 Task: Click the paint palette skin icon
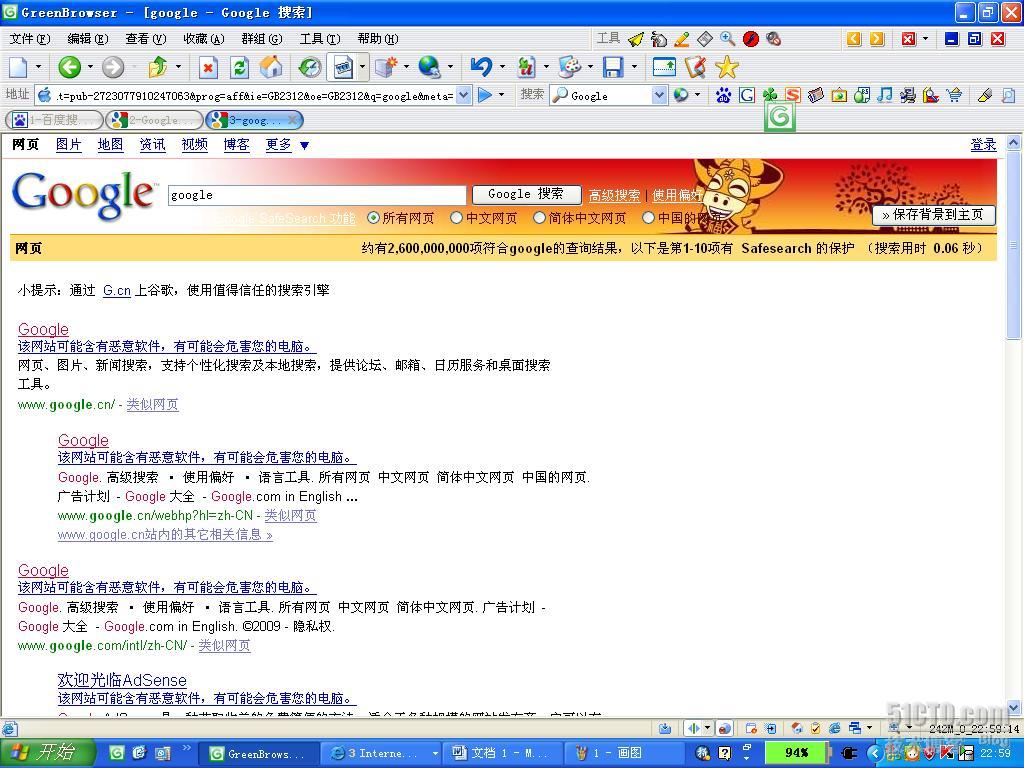coord(569,67)
